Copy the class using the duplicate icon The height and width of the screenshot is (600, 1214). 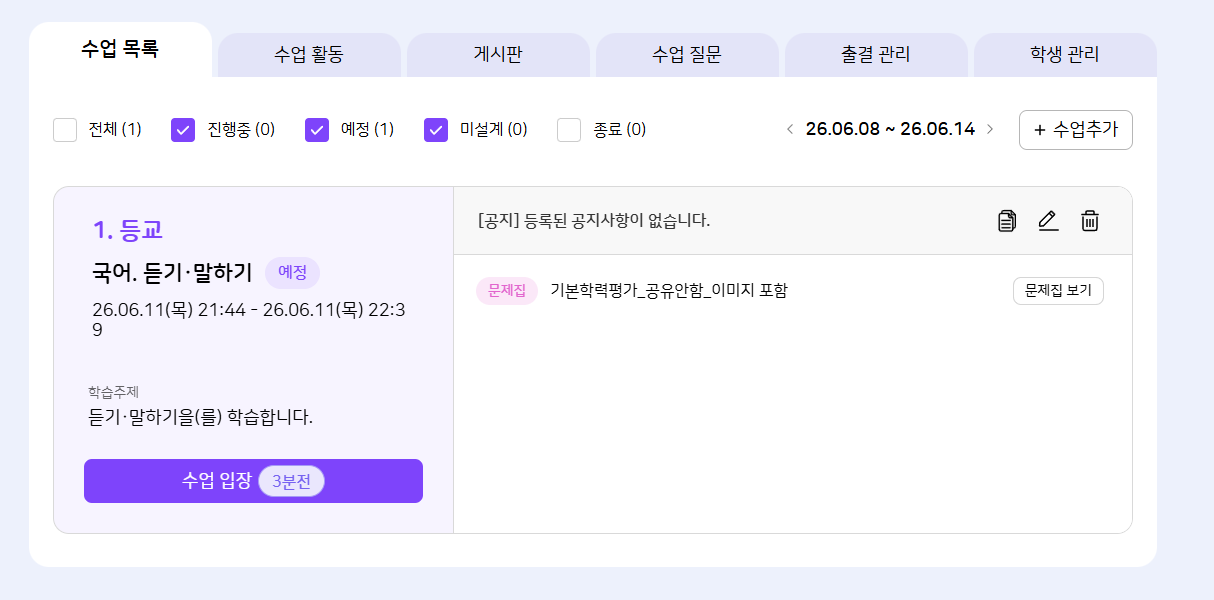pyautogui.click(x=1007, y=221)
